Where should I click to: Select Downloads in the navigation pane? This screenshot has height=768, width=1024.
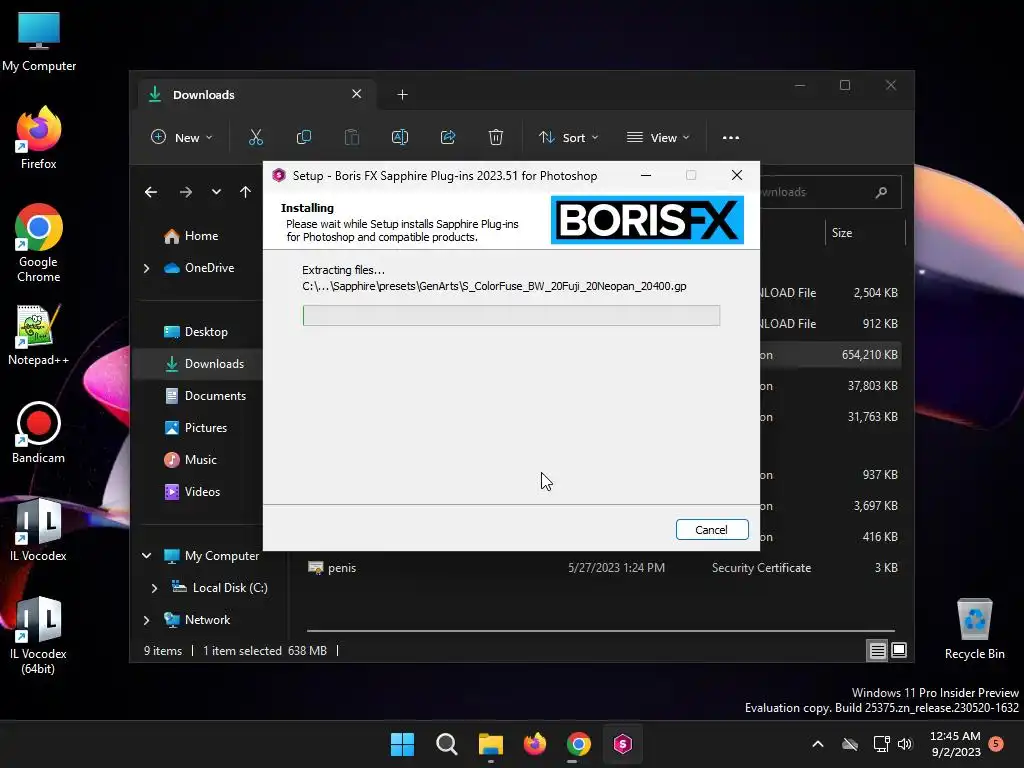204,364
